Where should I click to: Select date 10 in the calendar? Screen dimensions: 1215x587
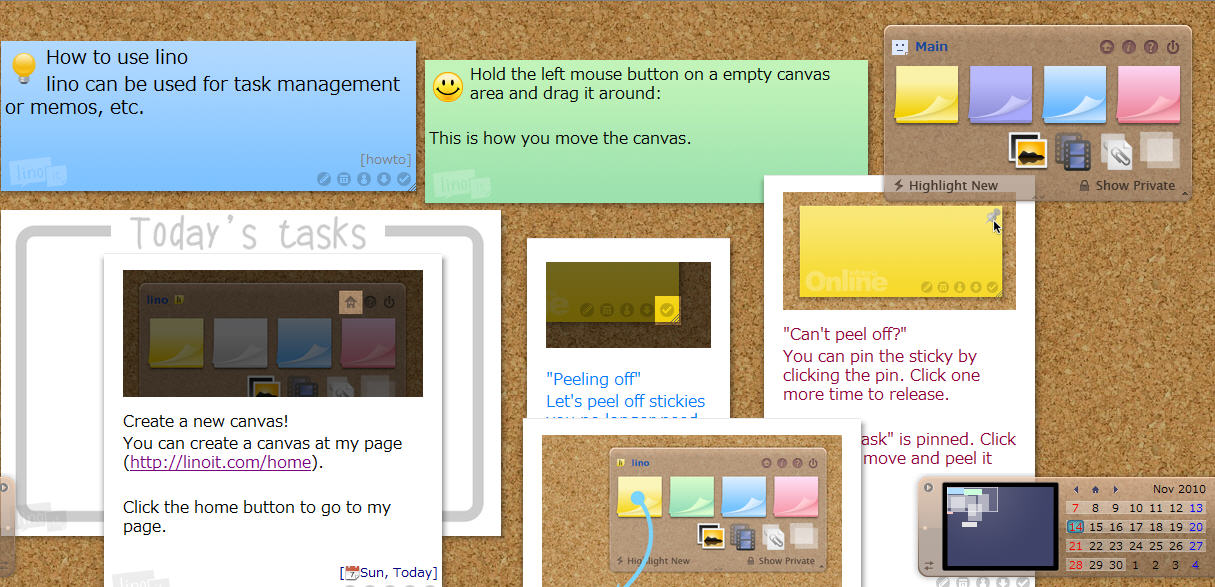tap(1136, 508)
